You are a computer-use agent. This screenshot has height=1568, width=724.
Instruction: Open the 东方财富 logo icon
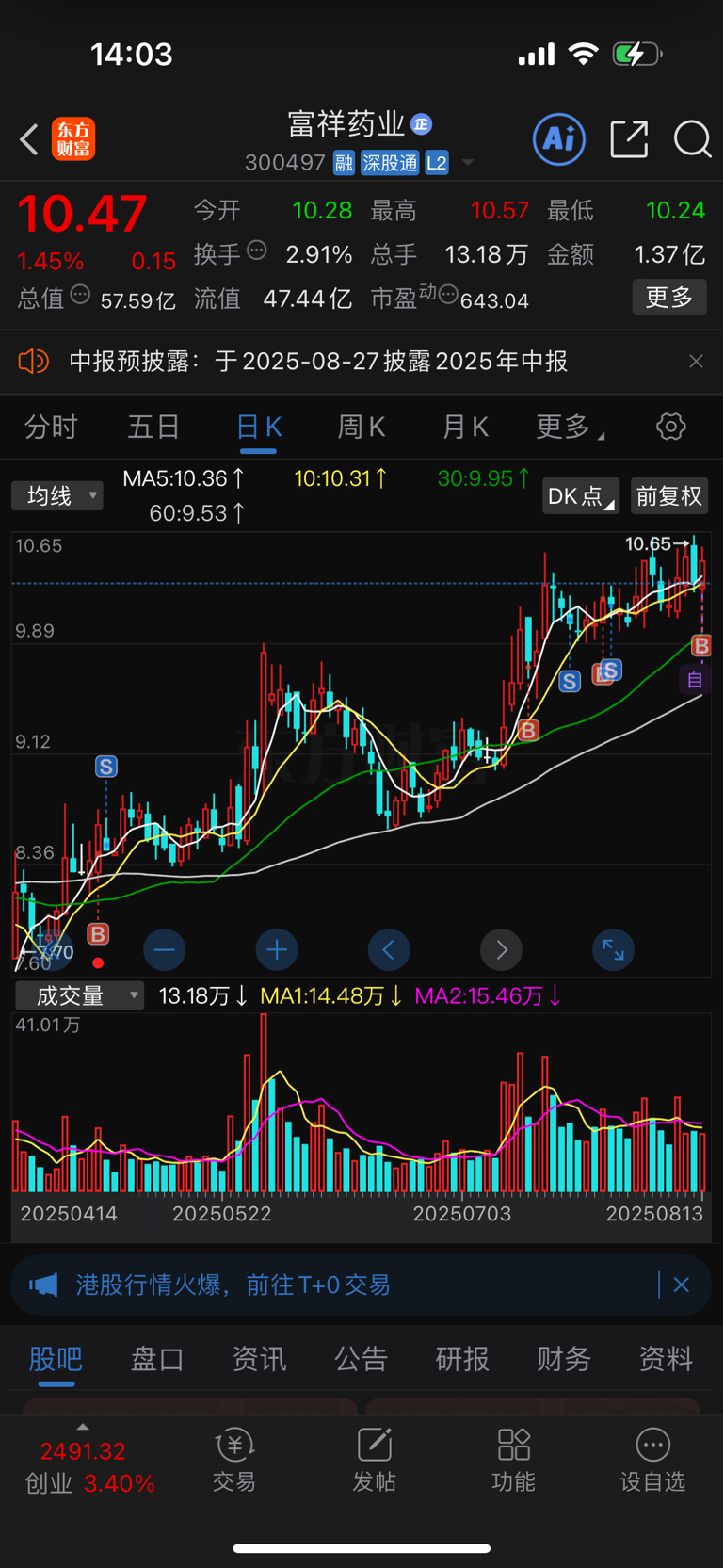[x=72, y=139]
